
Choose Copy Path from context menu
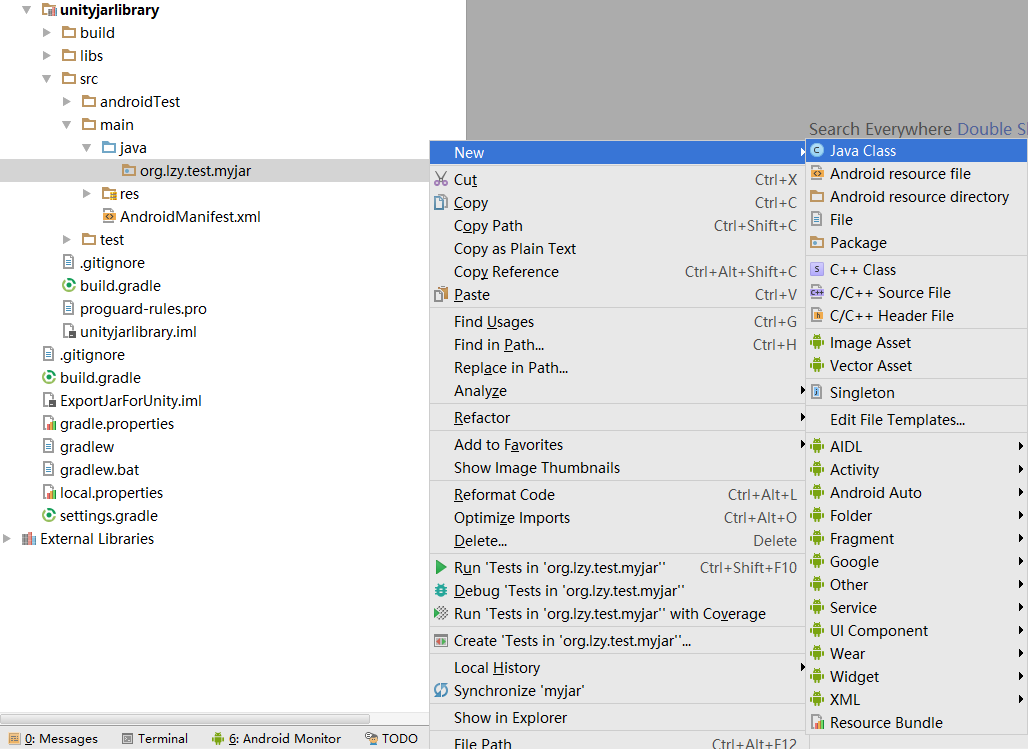(618, 226)
